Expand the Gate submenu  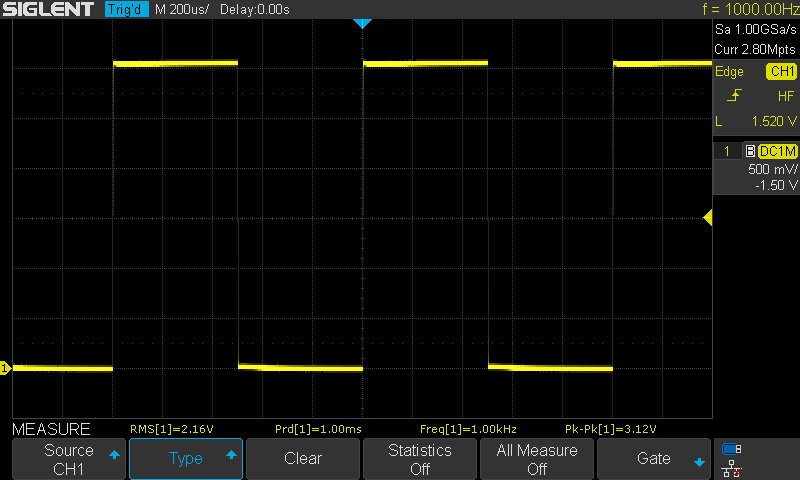click(x=654, y=459)
